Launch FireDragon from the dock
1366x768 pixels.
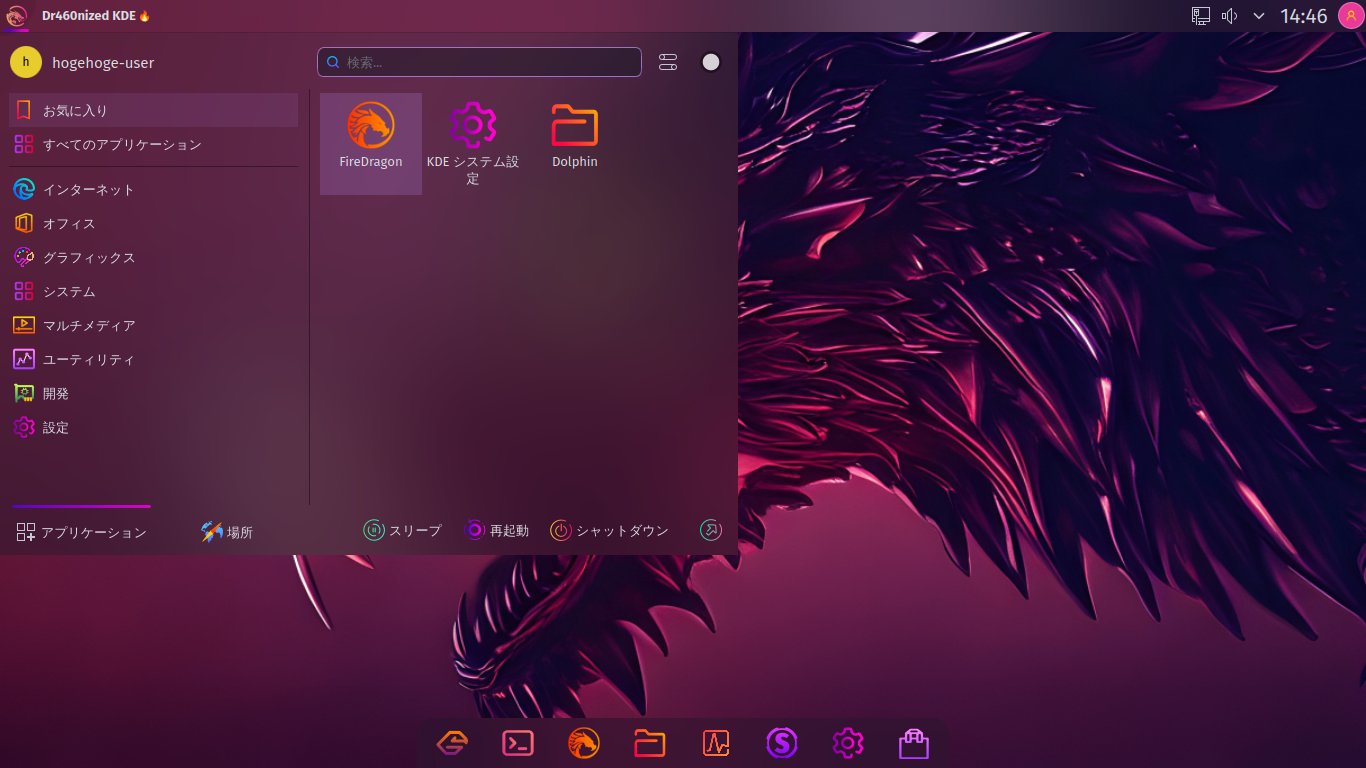tap(584, 743)
